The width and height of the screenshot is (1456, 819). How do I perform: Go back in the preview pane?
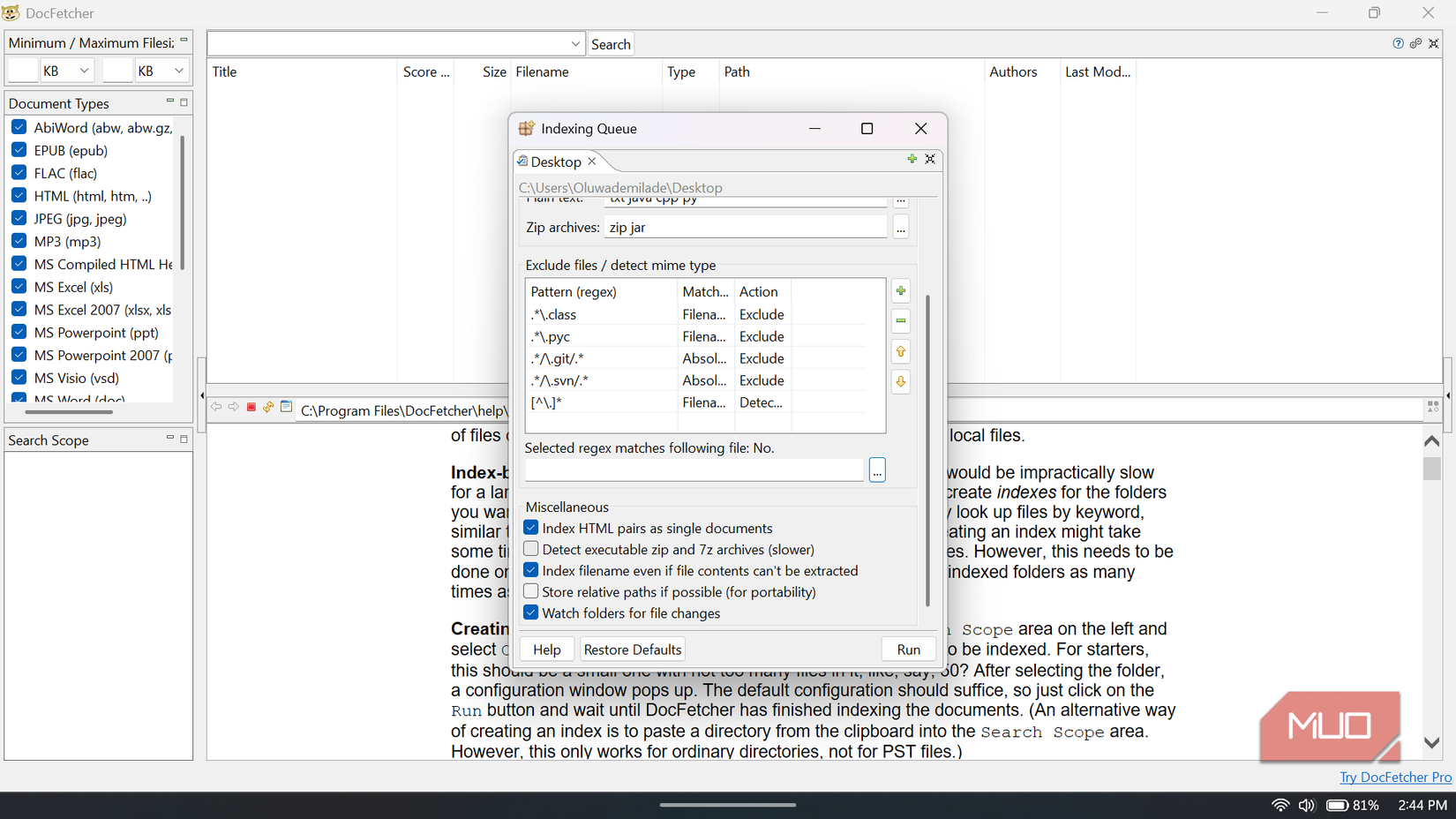click(x=216, y=407)
